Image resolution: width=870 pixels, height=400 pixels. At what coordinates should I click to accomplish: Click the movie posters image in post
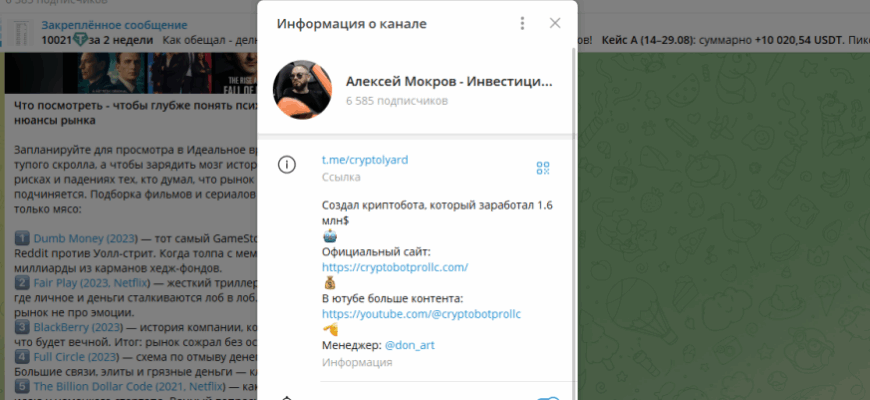click(x=132, y=73)
